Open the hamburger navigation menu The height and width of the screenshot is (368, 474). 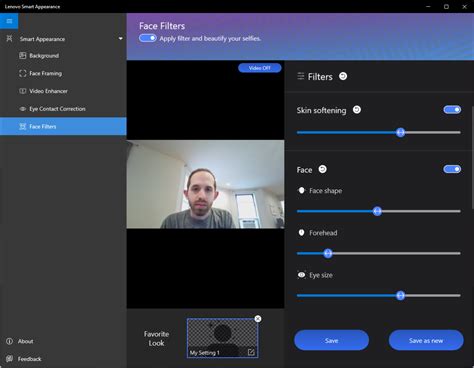click(9, 21)
